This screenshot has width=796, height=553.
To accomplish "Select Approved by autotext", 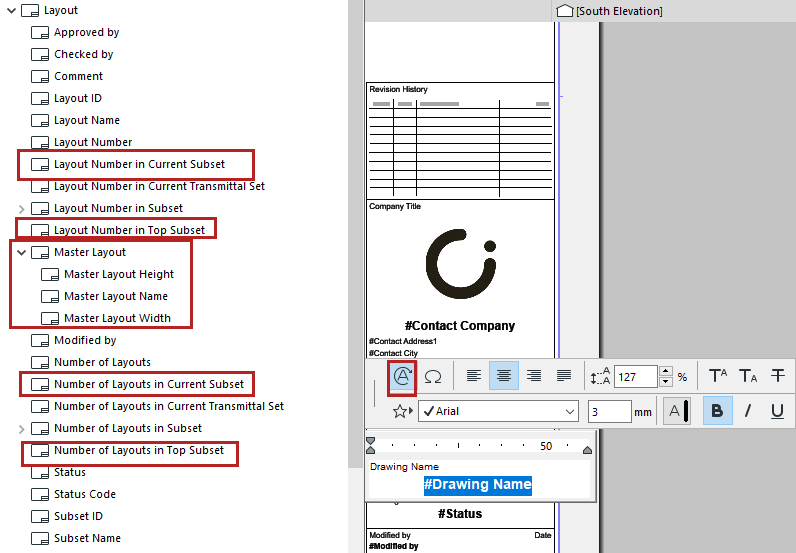I will pos(86,32).
